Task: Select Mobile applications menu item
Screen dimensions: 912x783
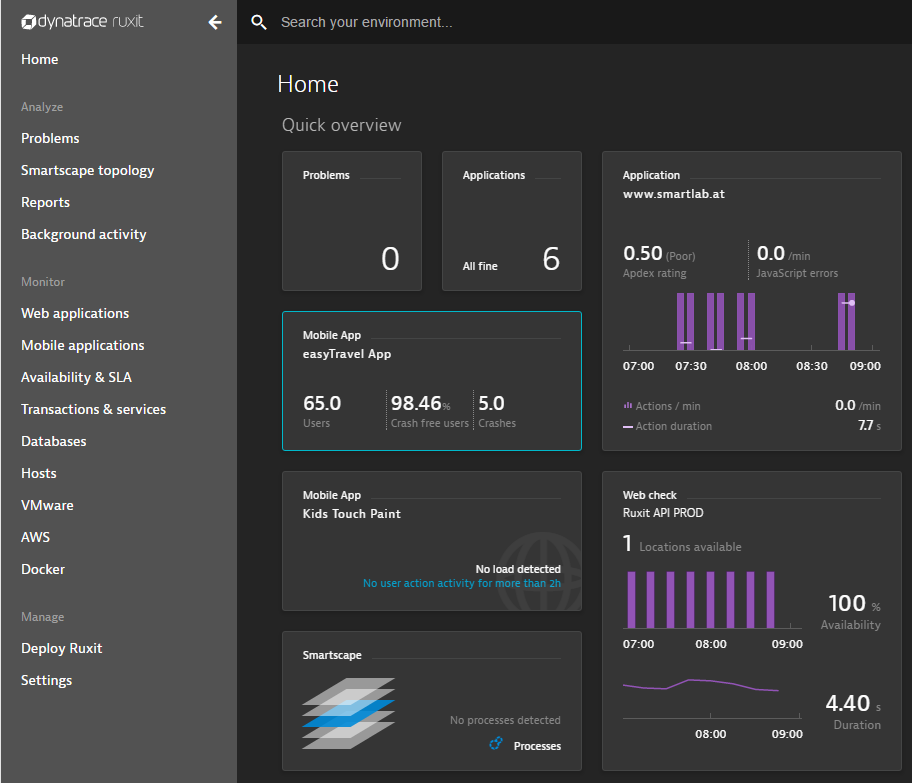Action: point(83,345)
